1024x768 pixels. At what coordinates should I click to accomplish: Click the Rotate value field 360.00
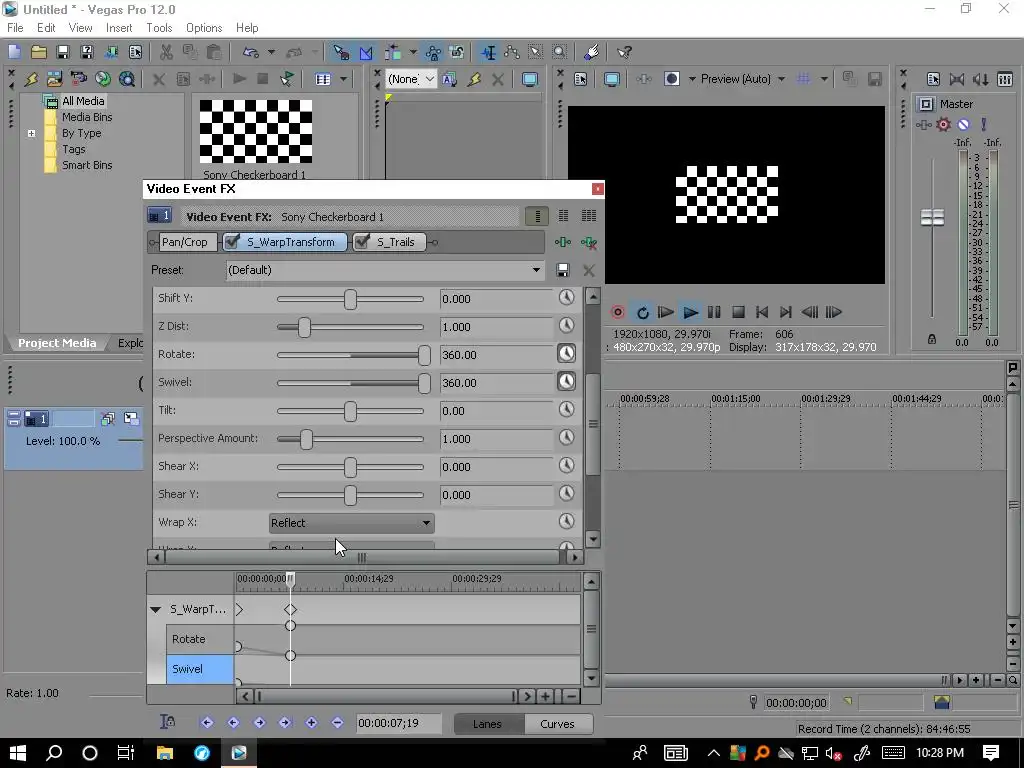coord(496,355)
